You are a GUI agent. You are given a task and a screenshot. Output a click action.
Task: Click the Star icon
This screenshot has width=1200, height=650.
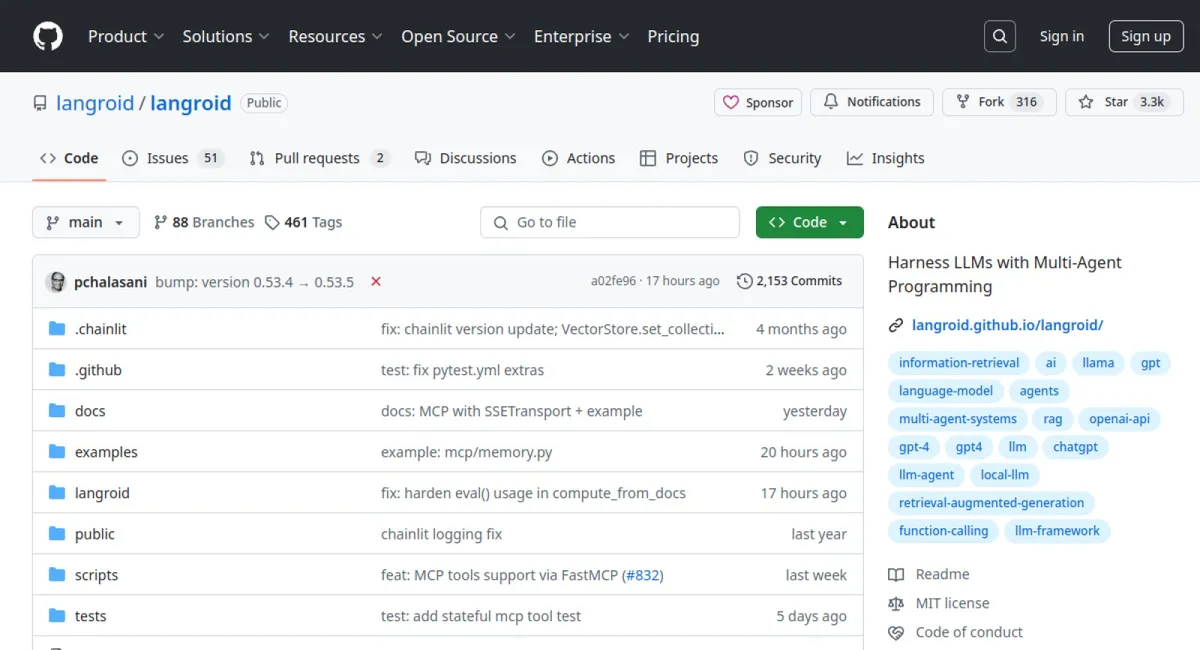1086,102
